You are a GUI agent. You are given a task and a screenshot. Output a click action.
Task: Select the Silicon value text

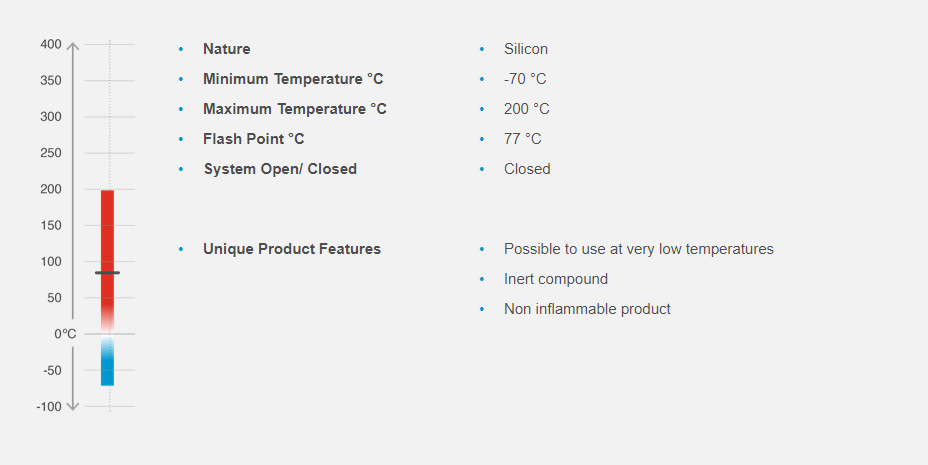[x=526, y=49]
